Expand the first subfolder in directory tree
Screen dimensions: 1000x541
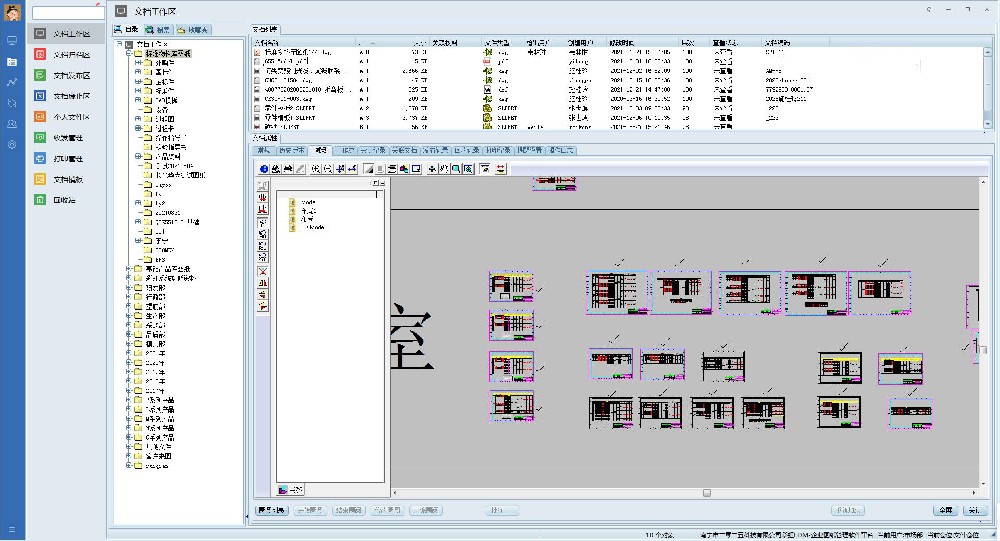[139, 62]
